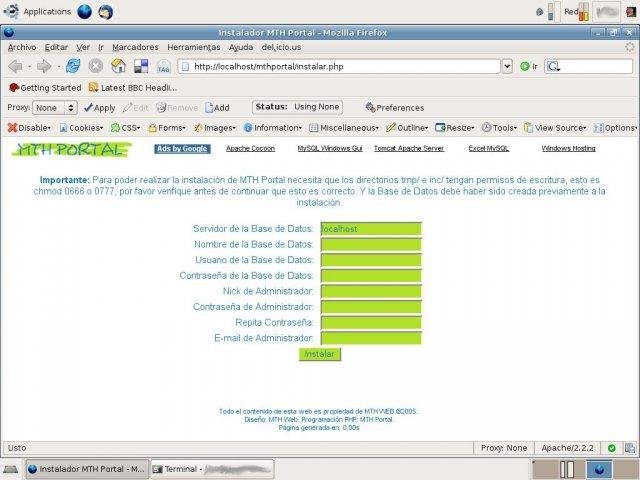Screen dimensions: 640x480
Task: Open the Marcadores menu
Action: click(x=135, y=47)
